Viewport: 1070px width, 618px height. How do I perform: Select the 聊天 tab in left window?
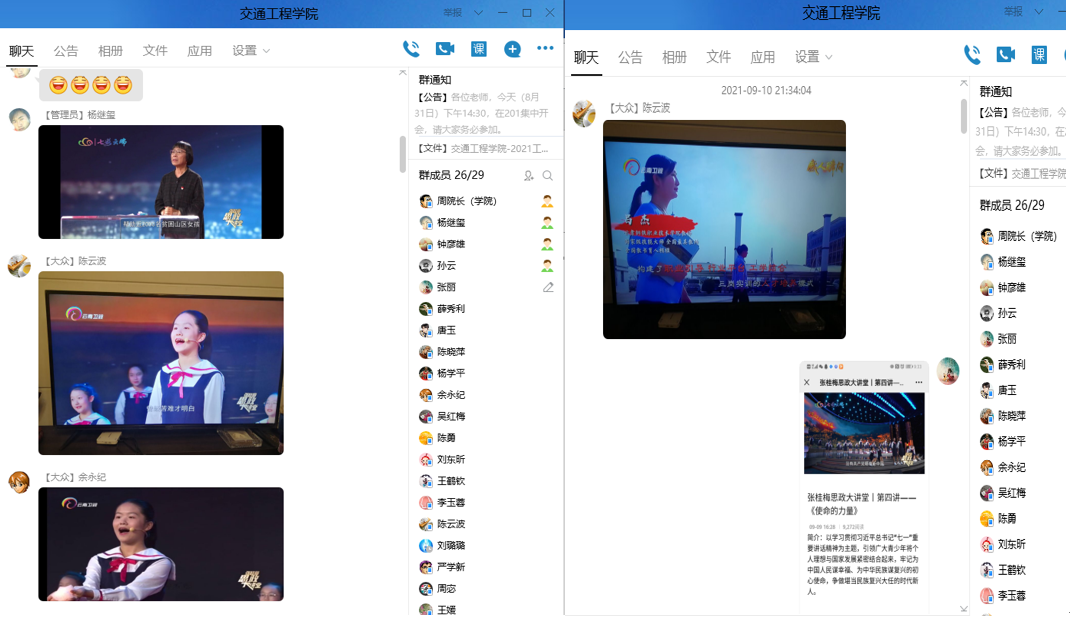point(21,50)
